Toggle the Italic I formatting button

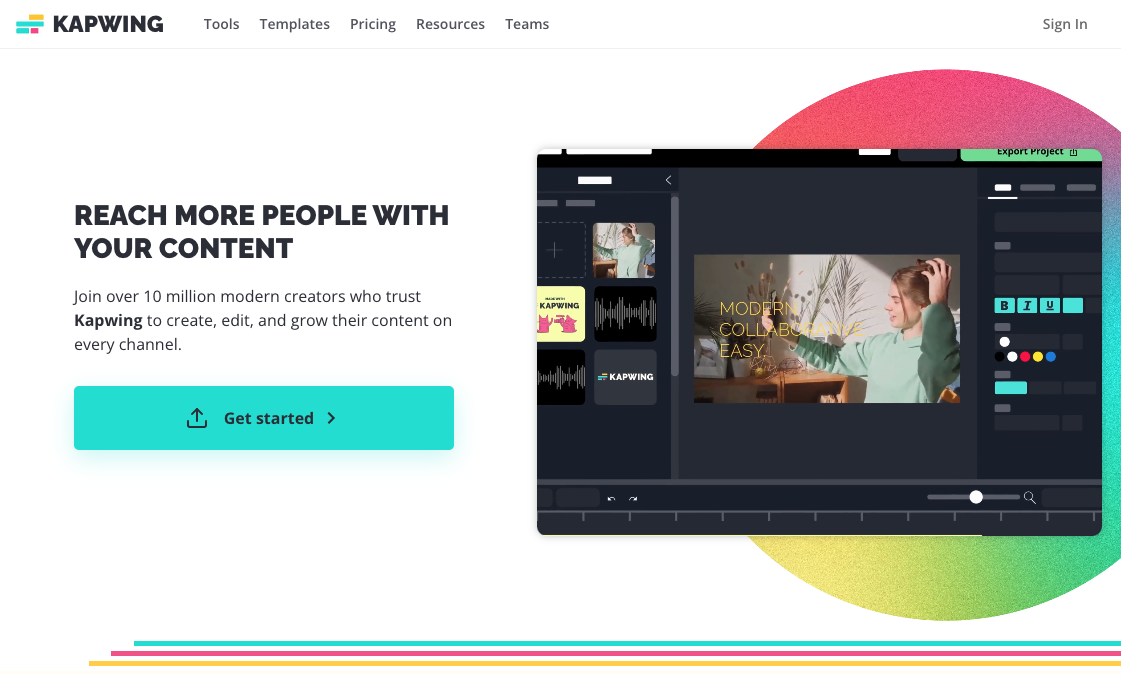(x=1027, y=306)
